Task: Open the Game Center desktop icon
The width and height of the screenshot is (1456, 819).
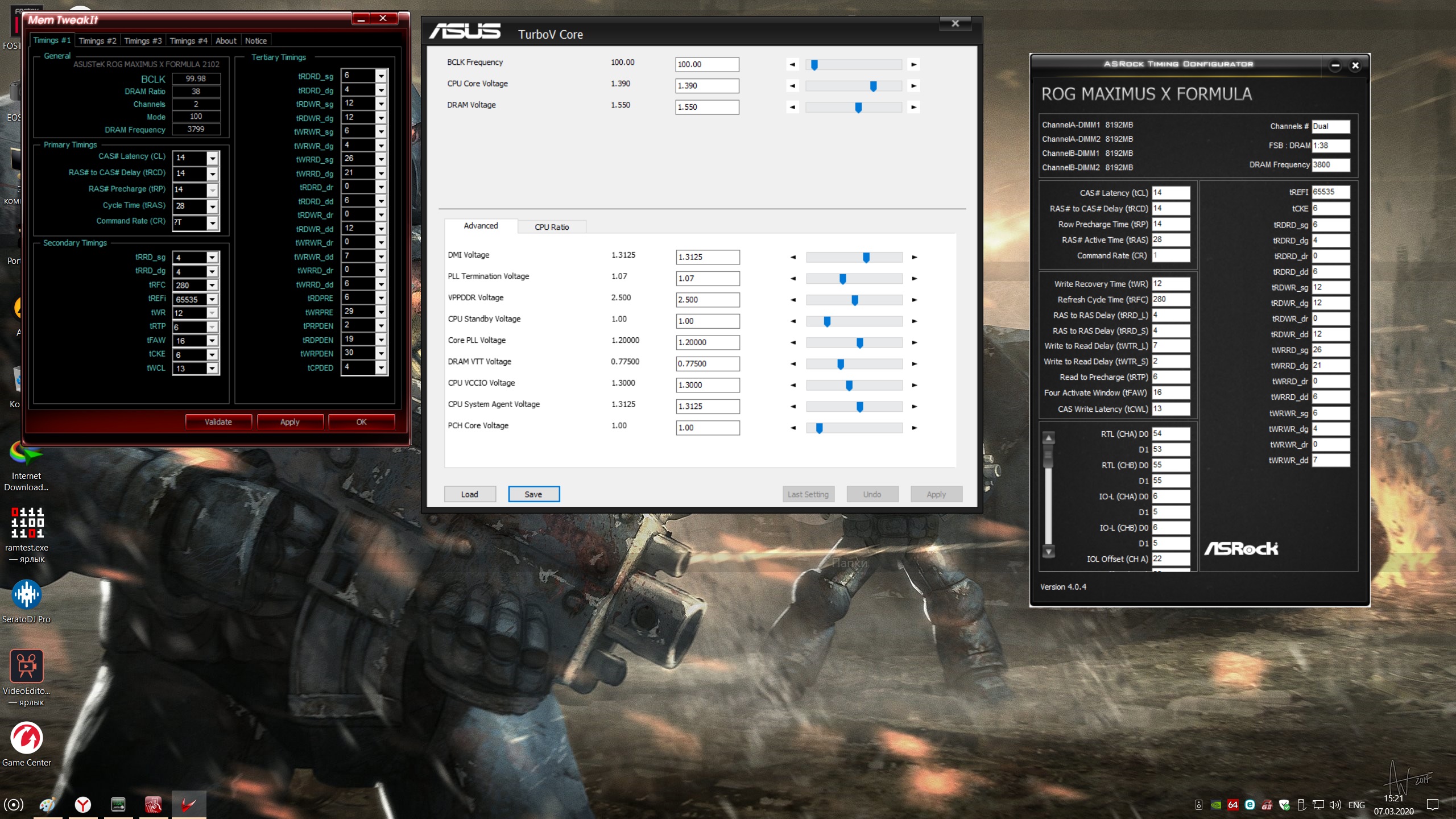Action: click(x=27, y=738)
